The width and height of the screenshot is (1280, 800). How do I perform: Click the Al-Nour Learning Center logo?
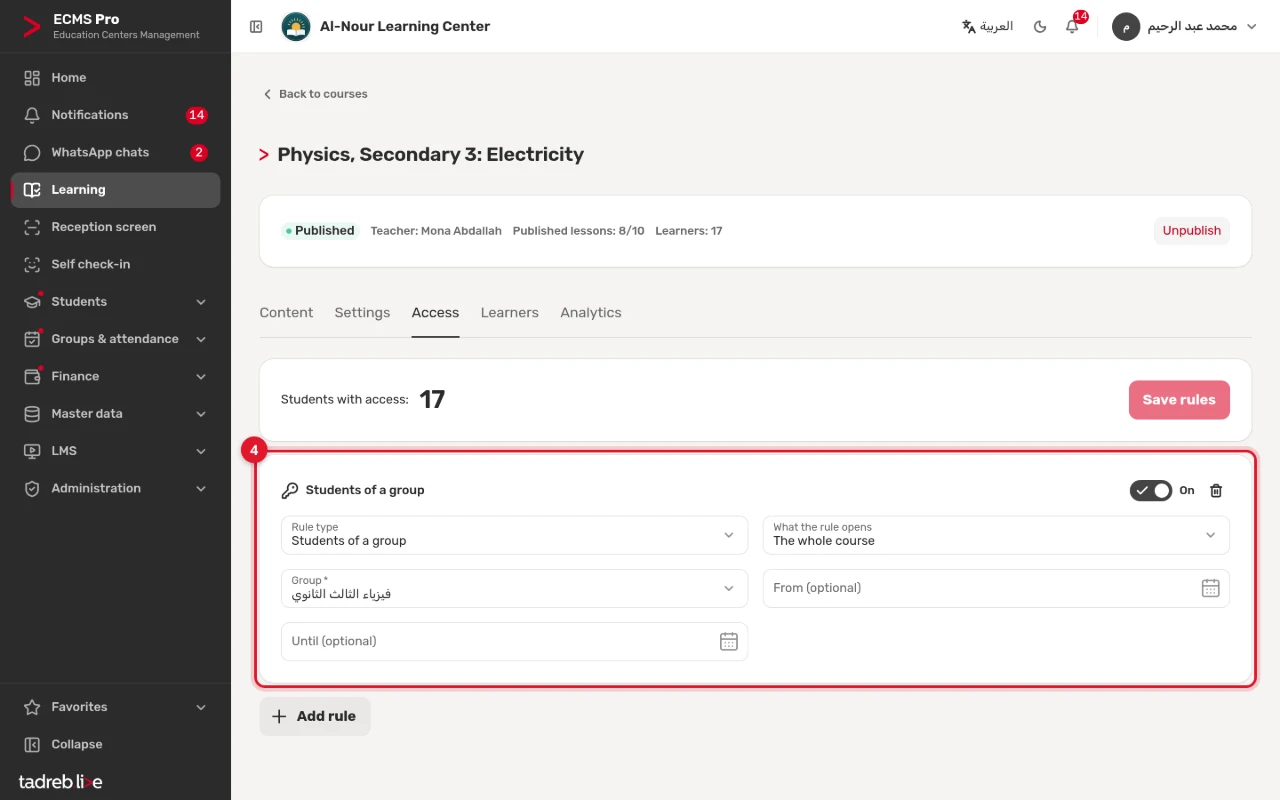click(296, 27)
